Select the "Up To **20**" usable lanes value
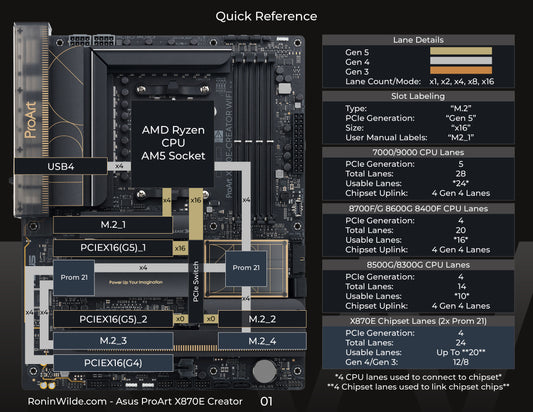This screenshot has height=412, width=533. point(461,353)
